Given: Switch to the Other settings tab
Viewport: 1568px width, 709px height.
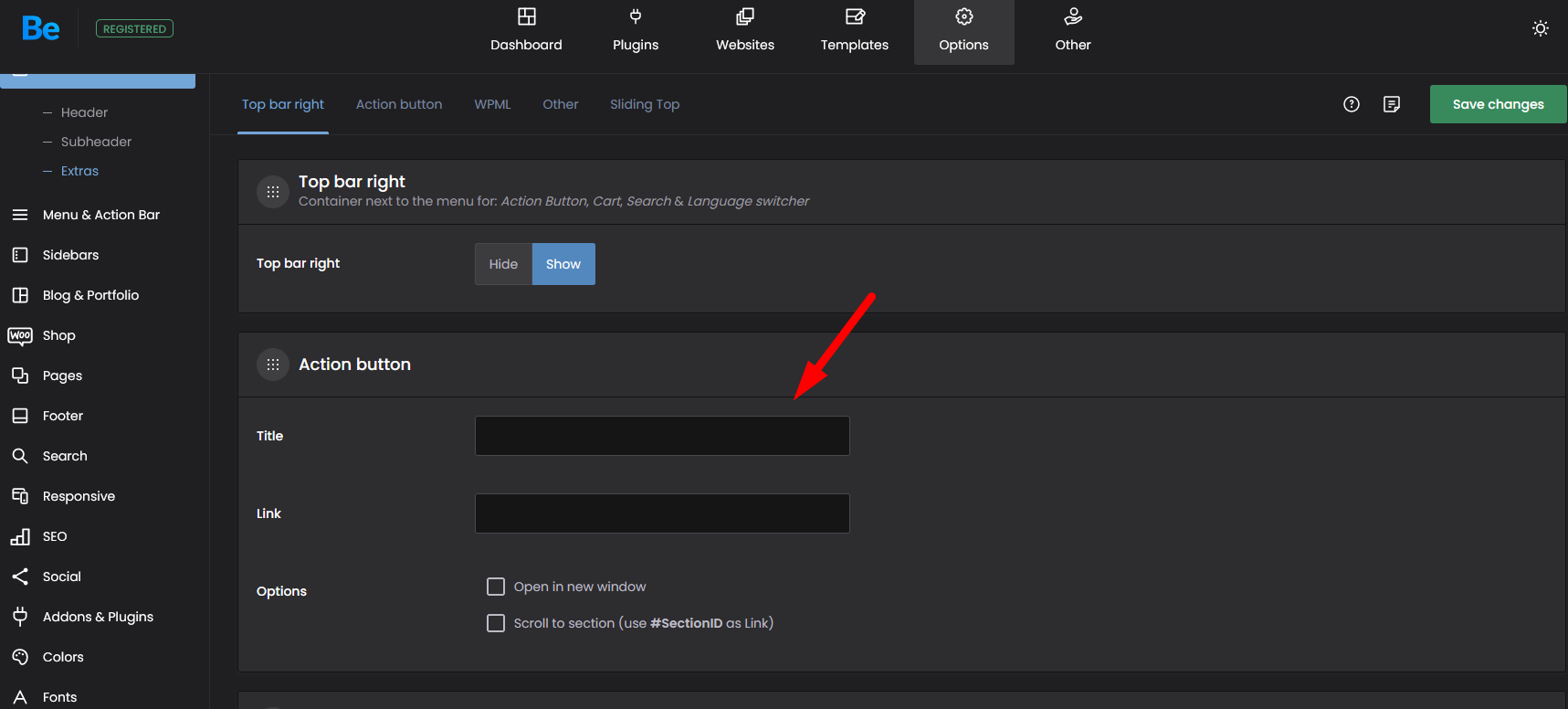Looking at the screenshot, I should point(561,104).
